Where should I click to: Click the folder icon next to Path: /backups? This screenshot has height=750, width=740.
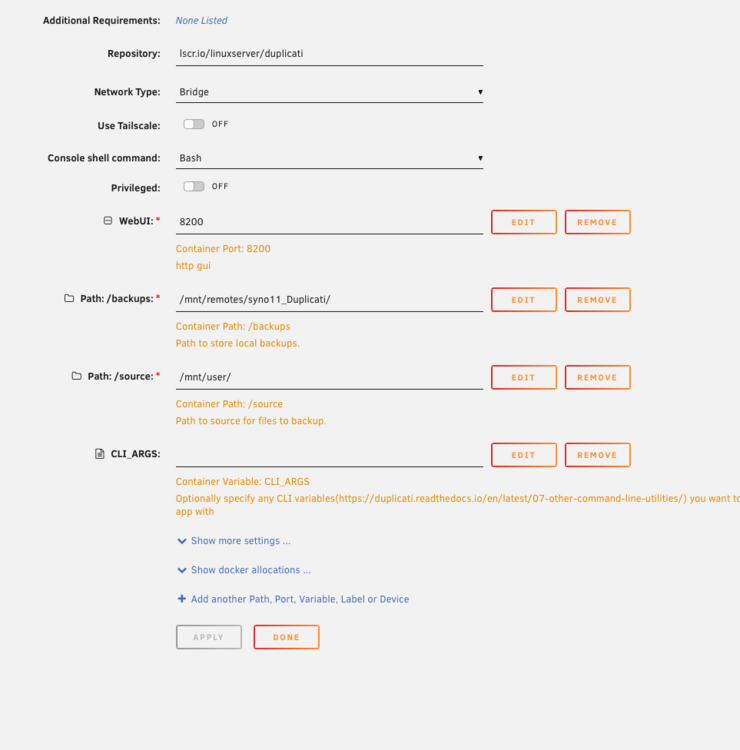69,298
